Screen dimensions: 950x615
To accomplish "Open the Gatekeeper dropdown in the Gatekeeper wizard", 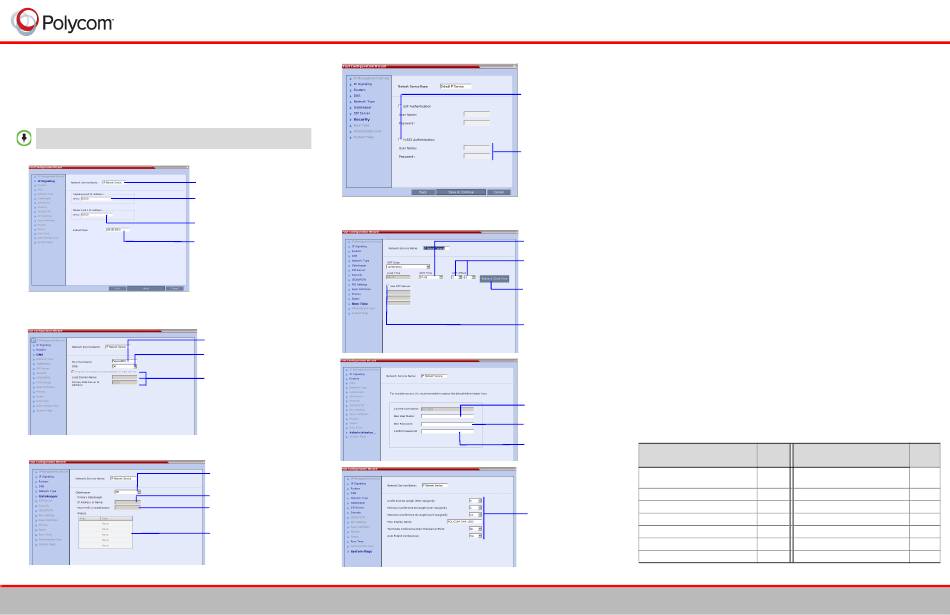I will (x=127, y=492).
